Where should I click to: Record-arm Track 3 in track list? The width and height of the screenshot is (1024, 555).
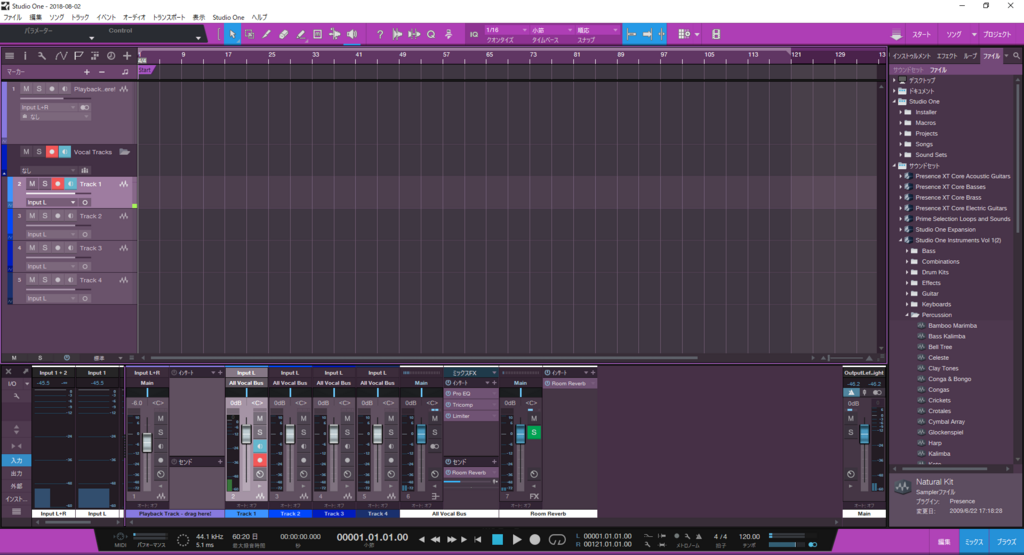[57, 248]
